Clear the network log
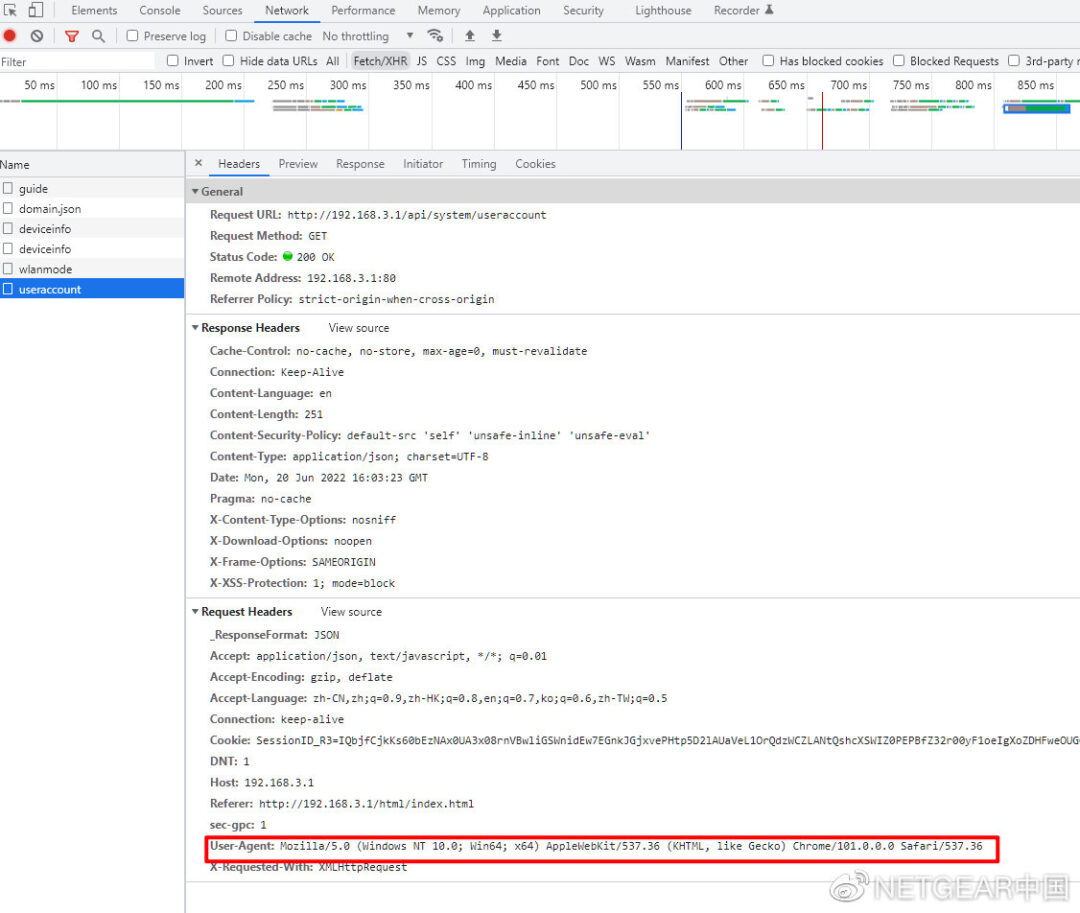The width and height of the screenshot is (1080, 913). [37, 36]
